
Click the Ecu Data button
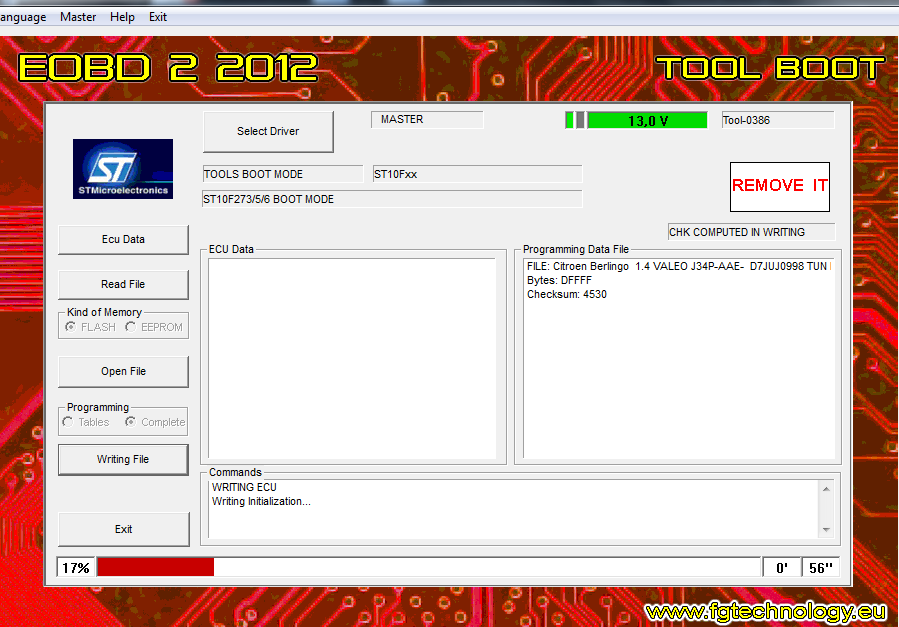click(123, 240)
